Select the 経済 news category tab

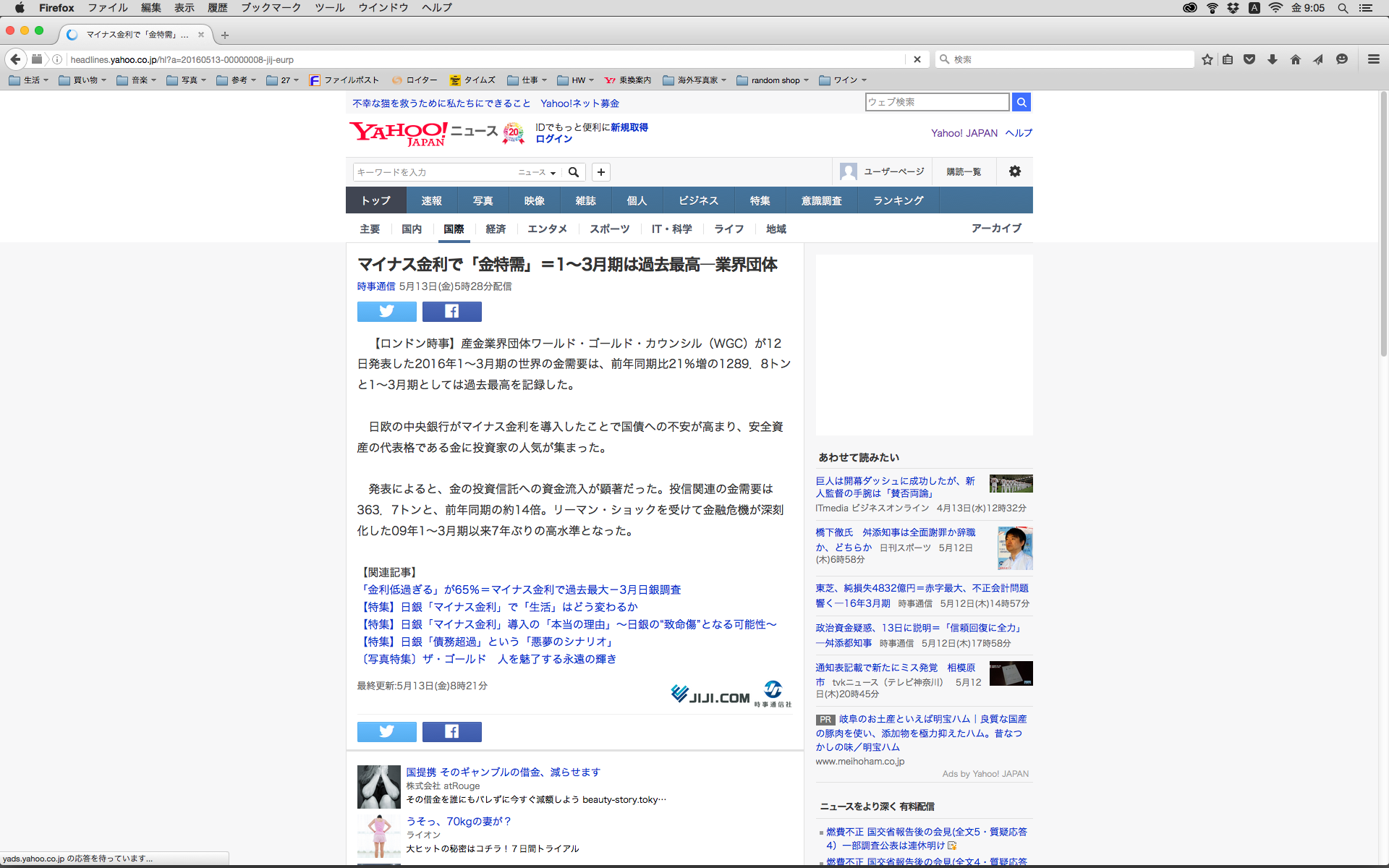(x=496, y=229)
